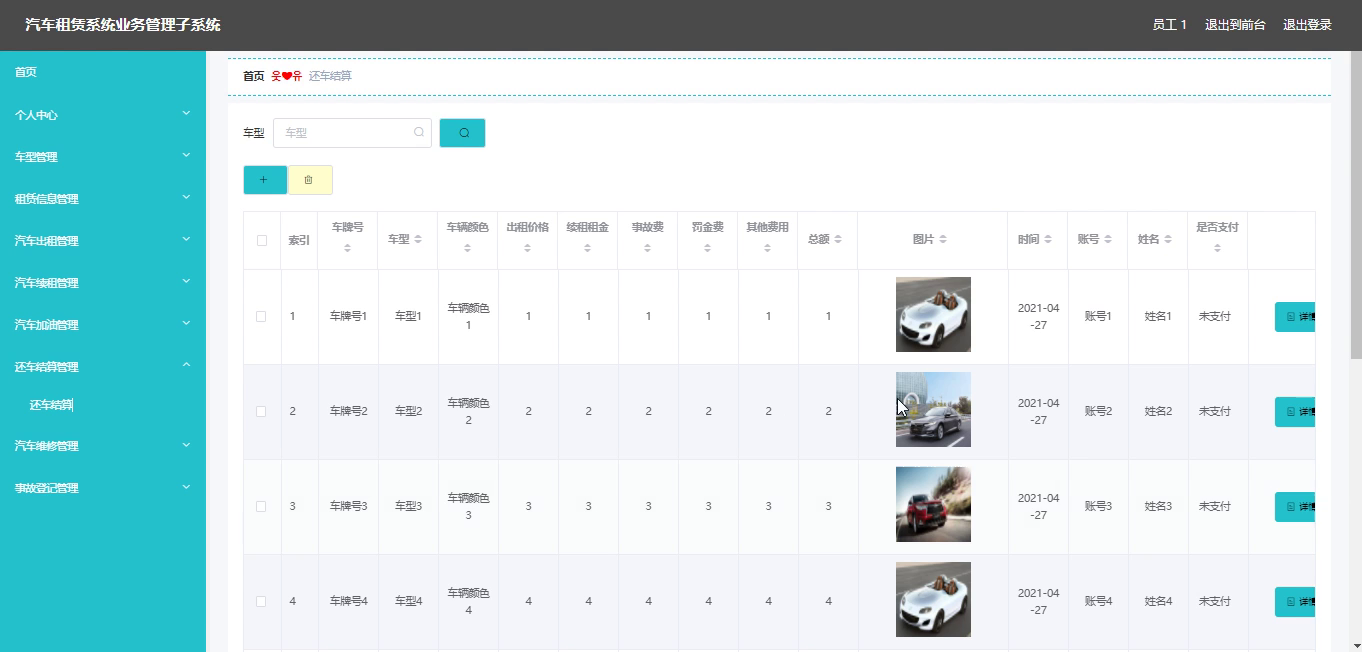Click cell 姓名3

[1158, 506]
